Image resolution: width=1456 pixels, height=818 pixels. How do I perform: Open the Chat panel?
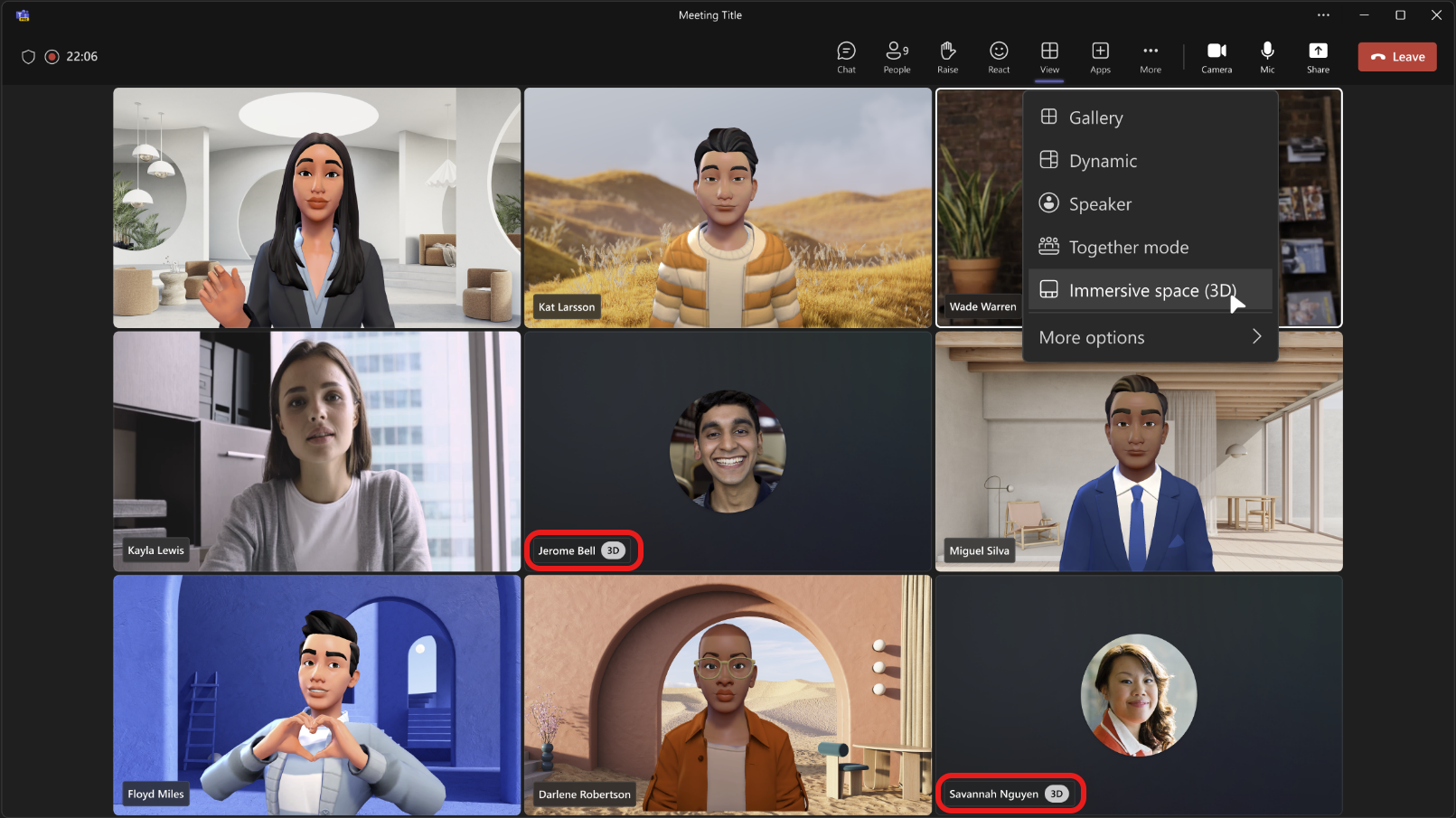(846, 56)
